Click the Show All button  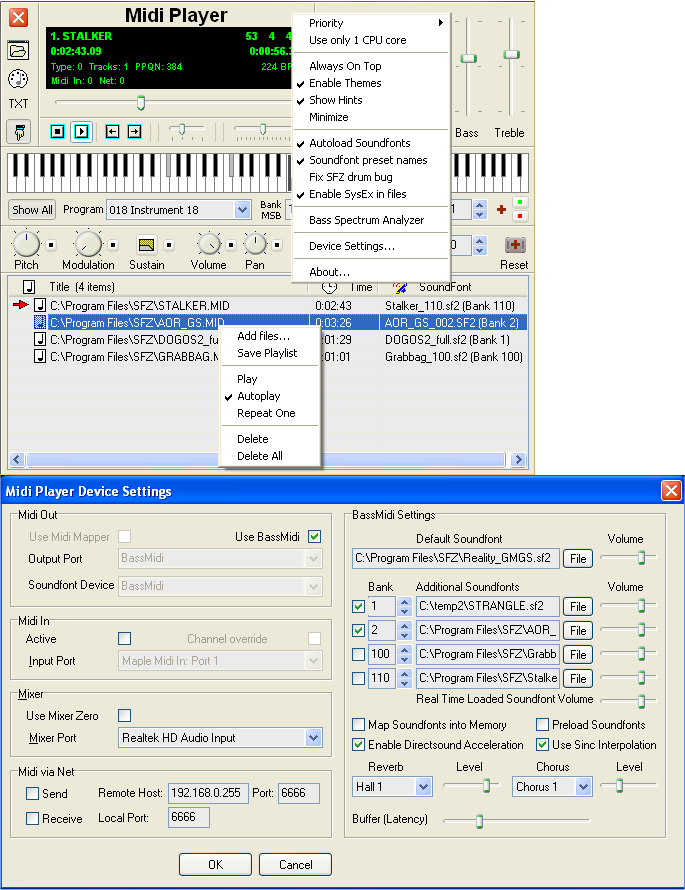coord(32,209)
